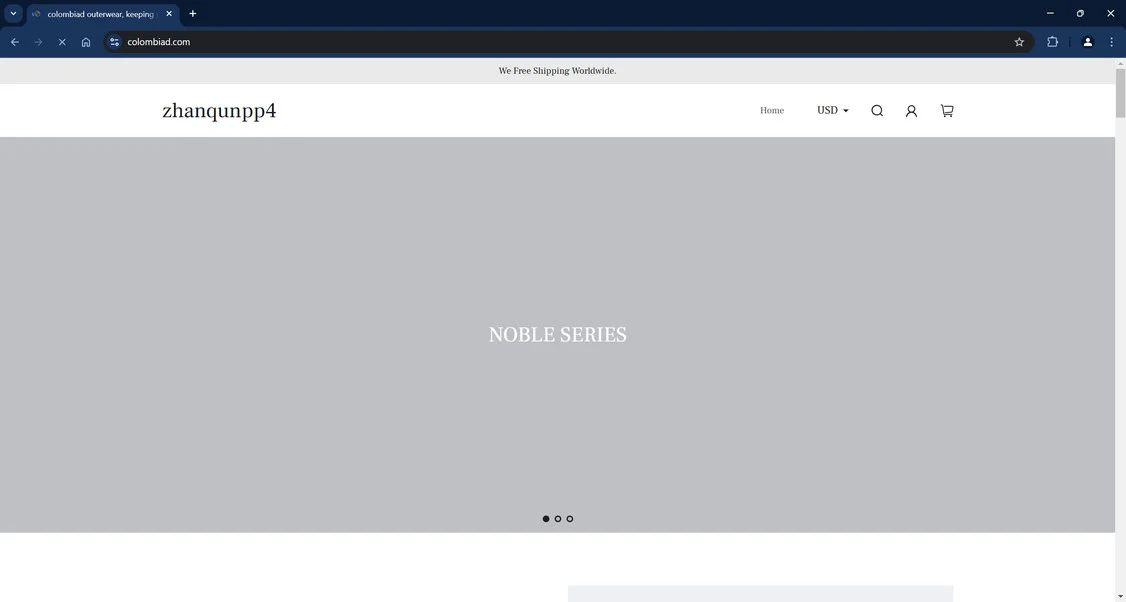Screen dimensions: 1126x602
Task: Click the scrollbar up arrow
Action: pos(1120,63)
